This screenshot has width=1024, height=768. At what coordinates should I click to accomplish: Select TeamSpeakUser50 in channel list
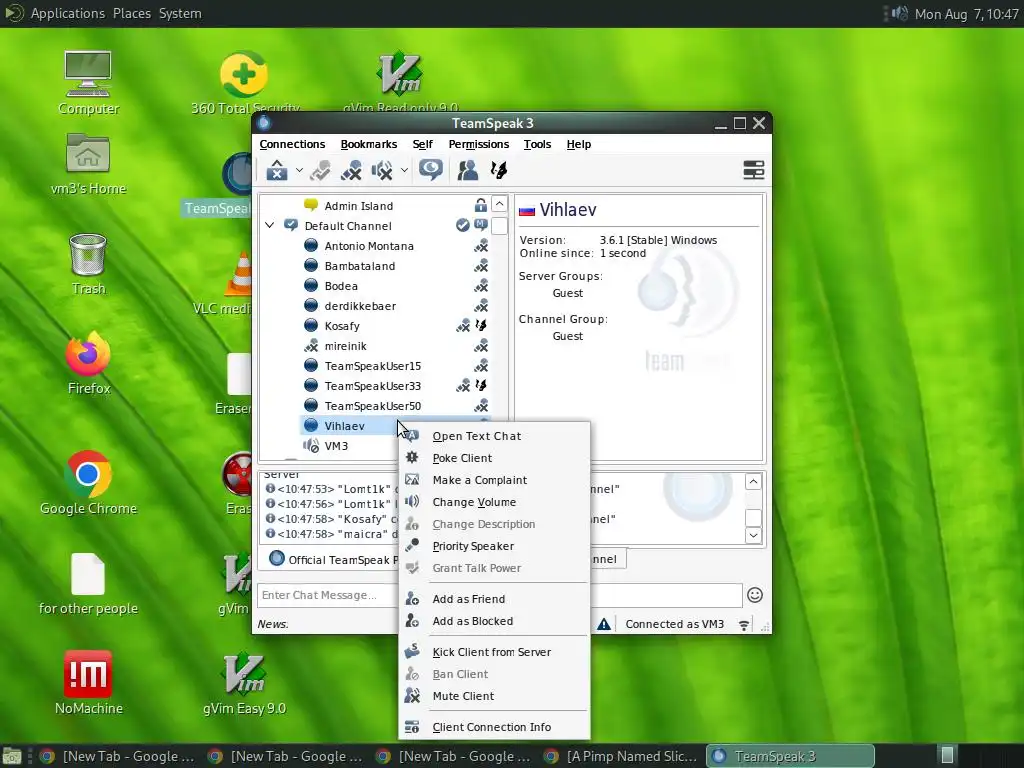click(x=373, y=406)
